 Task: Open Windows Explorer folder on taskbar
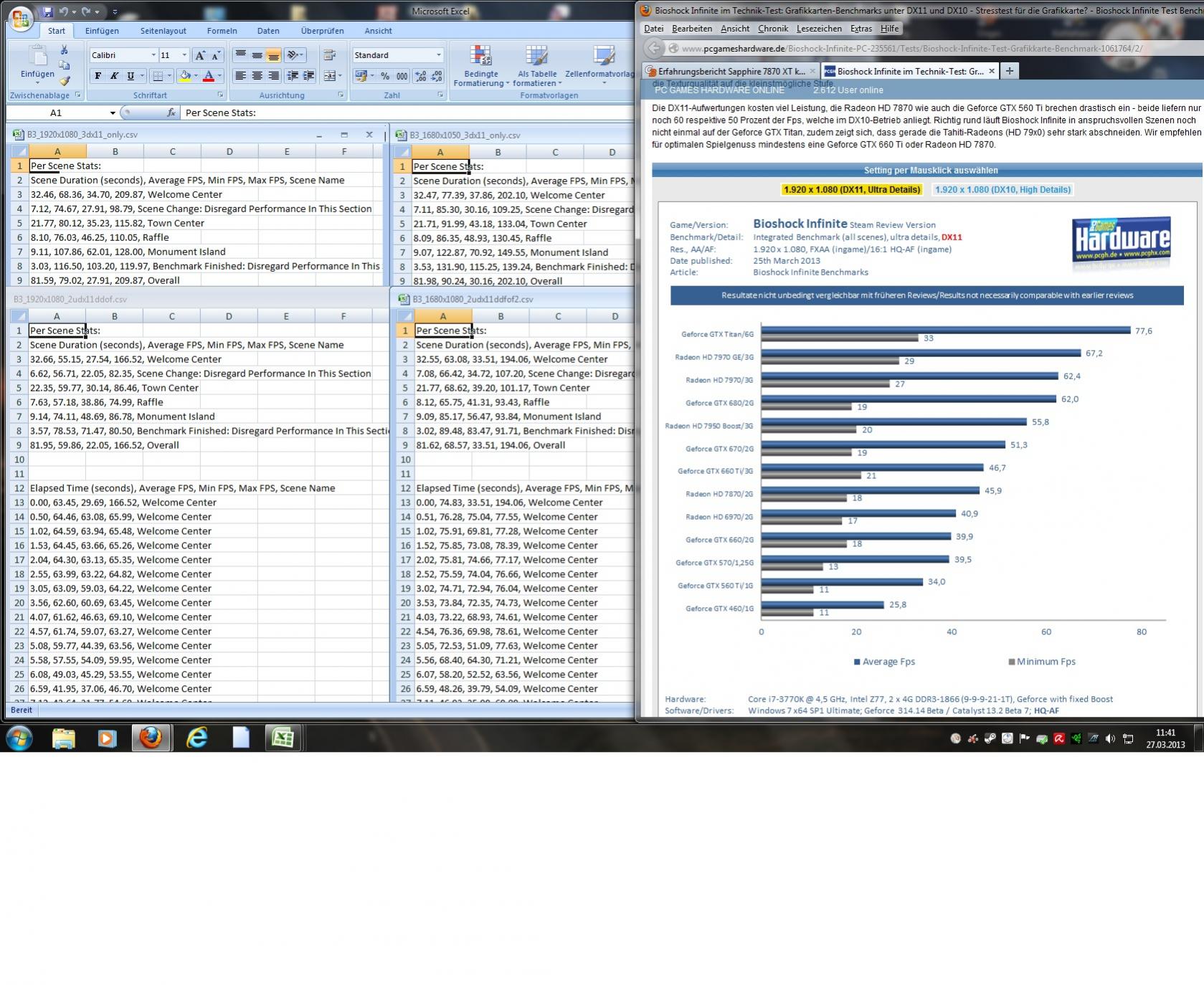64,738
